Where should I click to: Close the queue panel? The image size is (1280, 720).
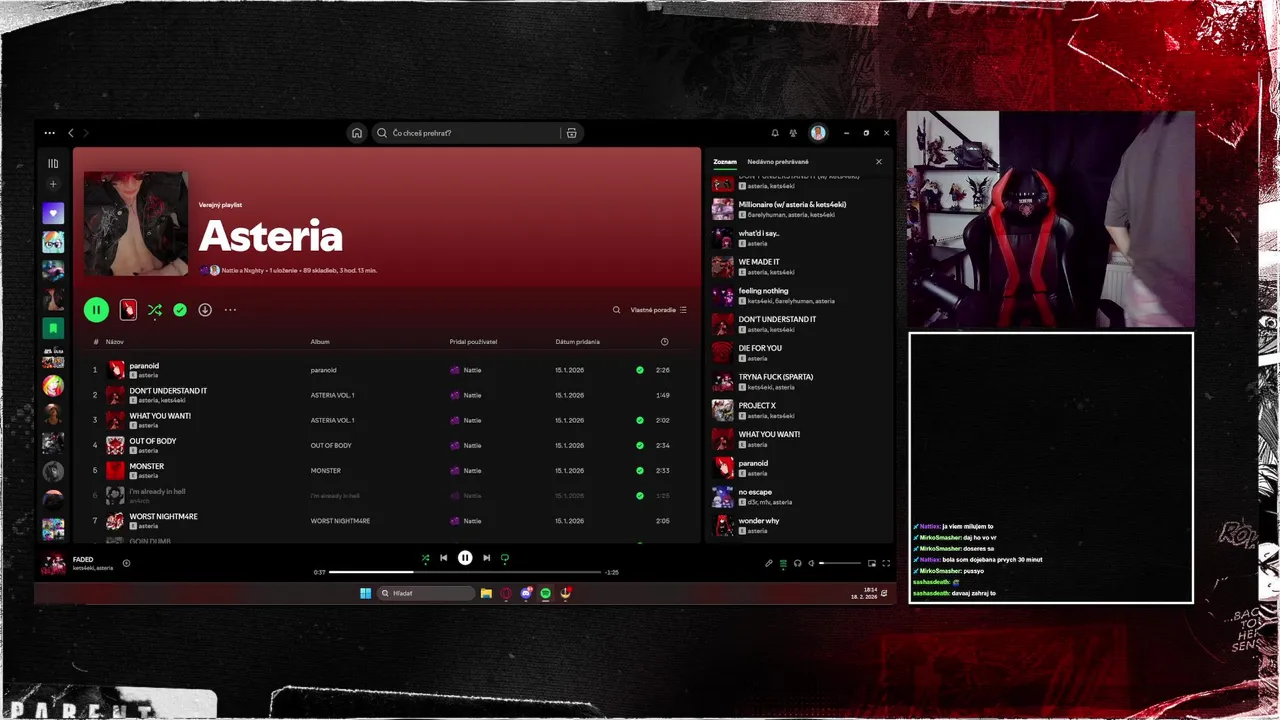pyautogui.click(x=879, y=162)
